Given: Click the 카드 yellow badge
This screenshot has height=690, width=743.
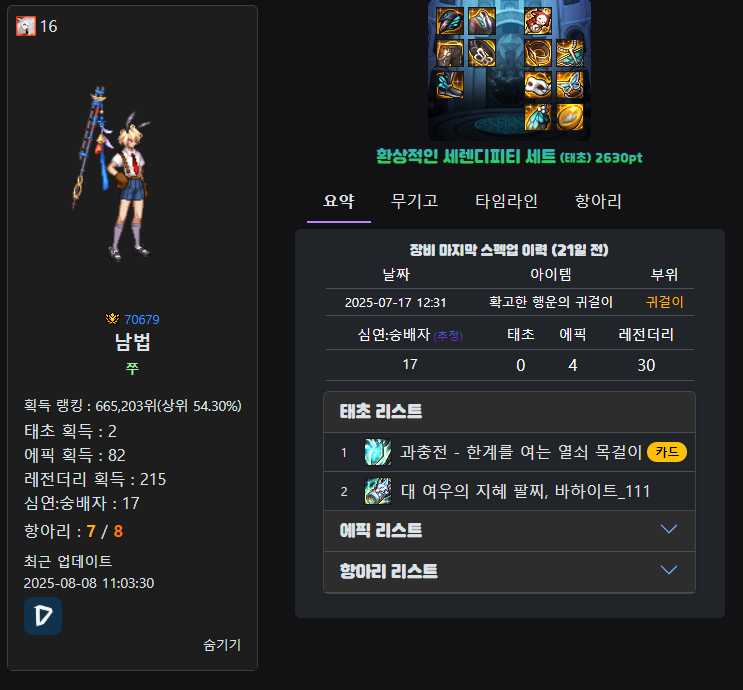Looking at the screenshot, I should coord(667,452).
